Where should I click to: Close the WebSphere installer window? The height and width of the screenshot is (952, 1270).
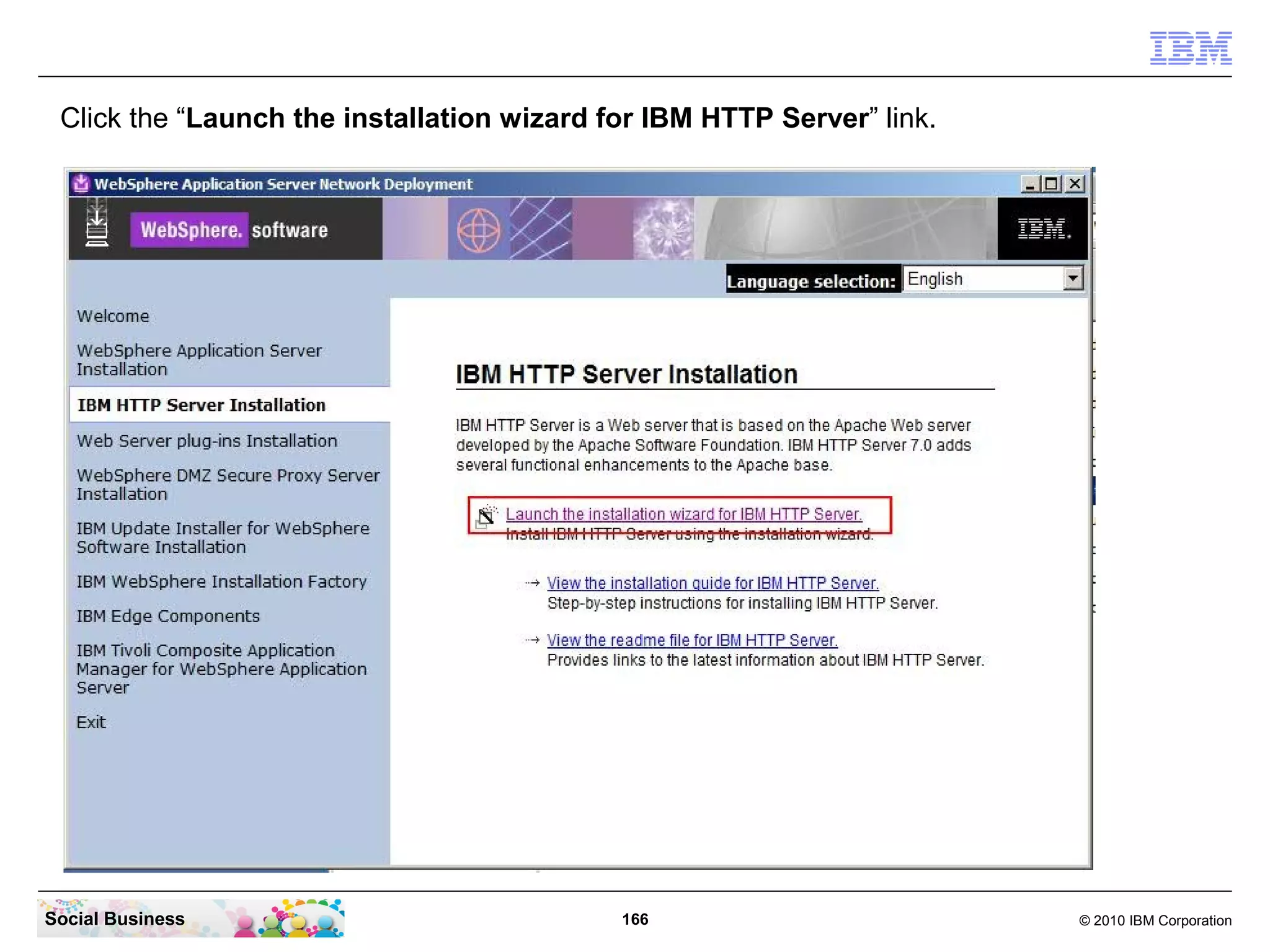[x=1075, y=184]
